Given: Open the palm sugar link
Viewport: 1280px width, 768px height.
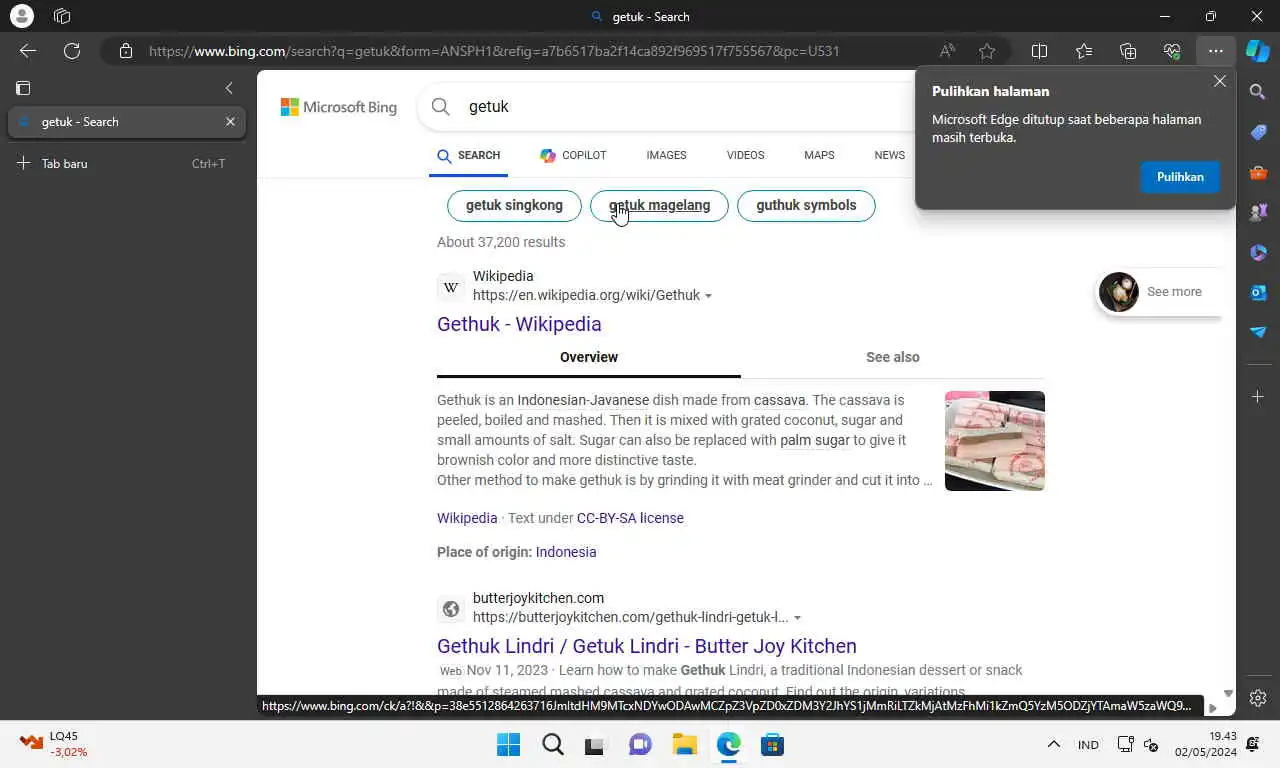Looking at the screenshot, I should pyautogui.click(x=815, y=440).
